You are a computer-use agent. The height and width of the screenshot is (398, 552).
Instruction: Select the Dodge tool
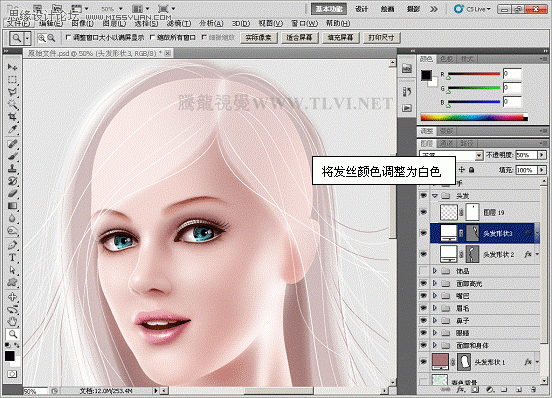point(12,231)
